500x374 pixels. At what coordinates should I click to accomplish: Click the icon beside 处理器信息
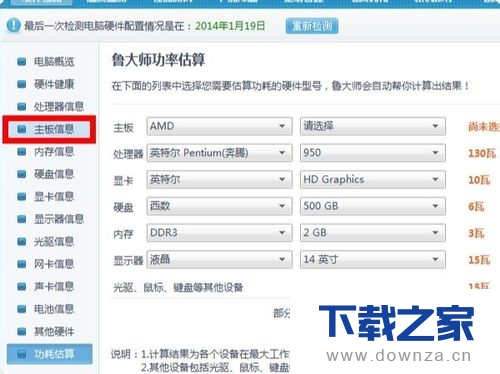click(x=22, y=107)
